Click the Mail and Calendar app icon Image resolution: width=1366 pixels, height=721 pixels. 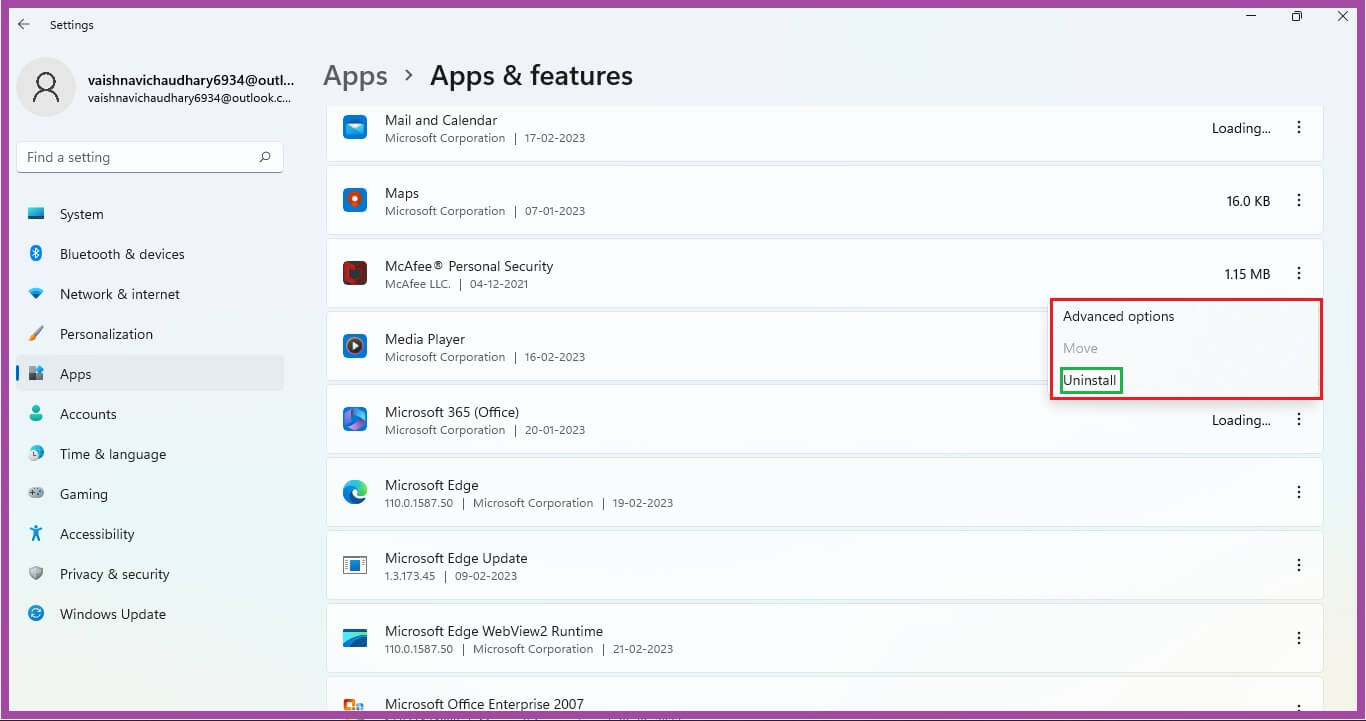click(x=355, y=128)
